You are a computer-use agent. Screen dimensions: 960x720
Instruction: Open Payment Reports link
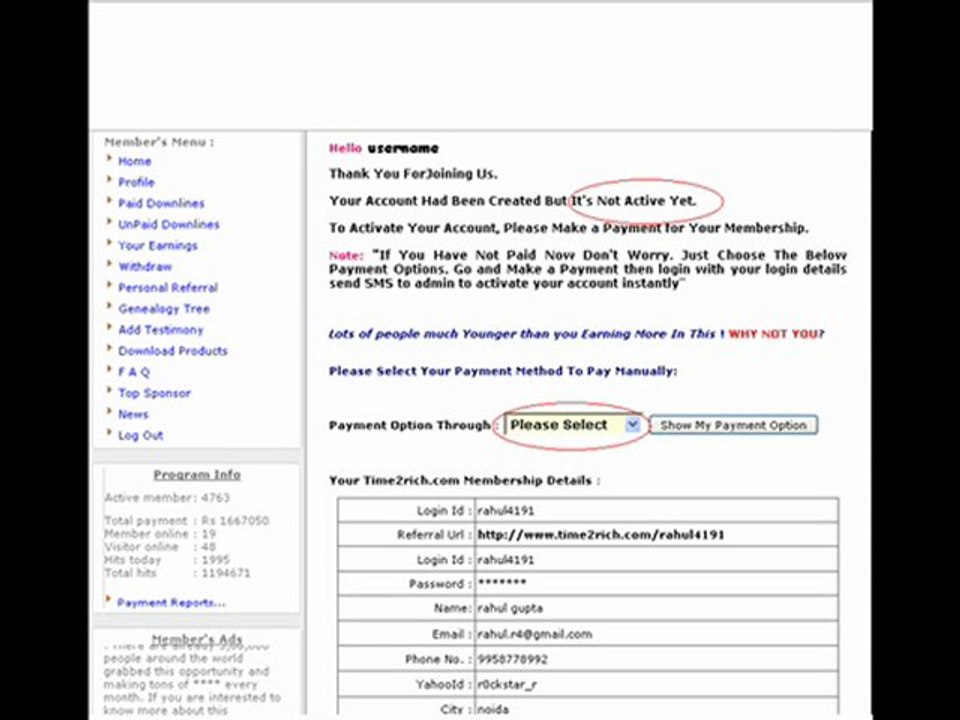click(171, 603)
